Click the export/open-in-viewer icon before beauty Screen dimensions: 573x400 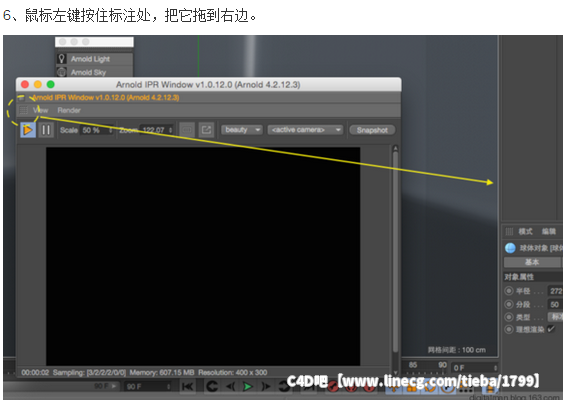tap(206, 130)
